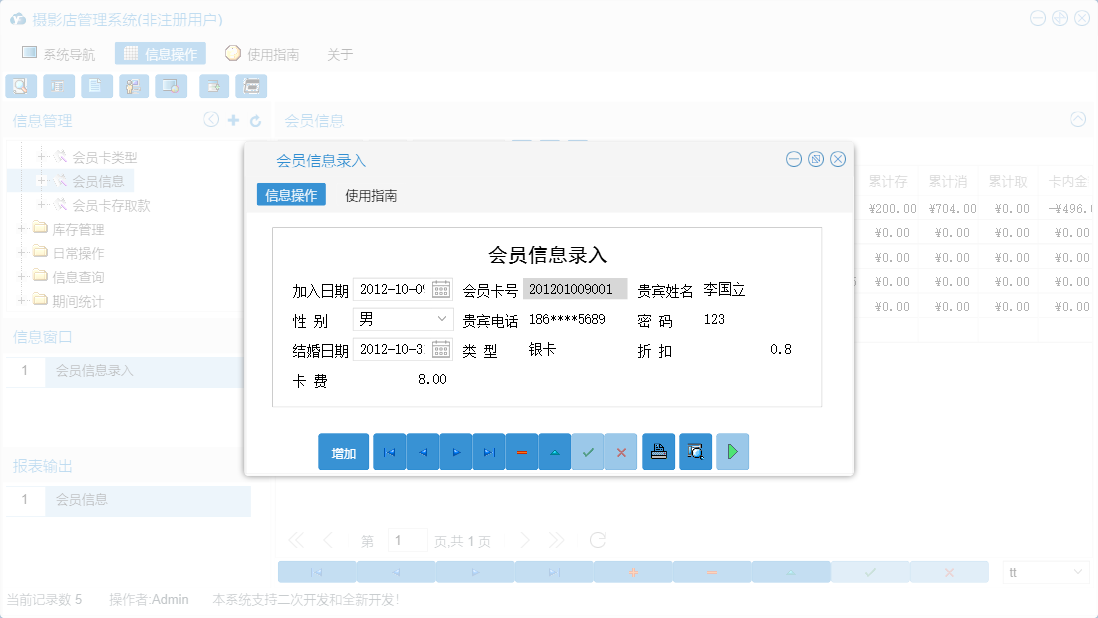The width and height of the screenshot is (1098, 618).
Task: Advance to the next record
Action: (455, 451)
